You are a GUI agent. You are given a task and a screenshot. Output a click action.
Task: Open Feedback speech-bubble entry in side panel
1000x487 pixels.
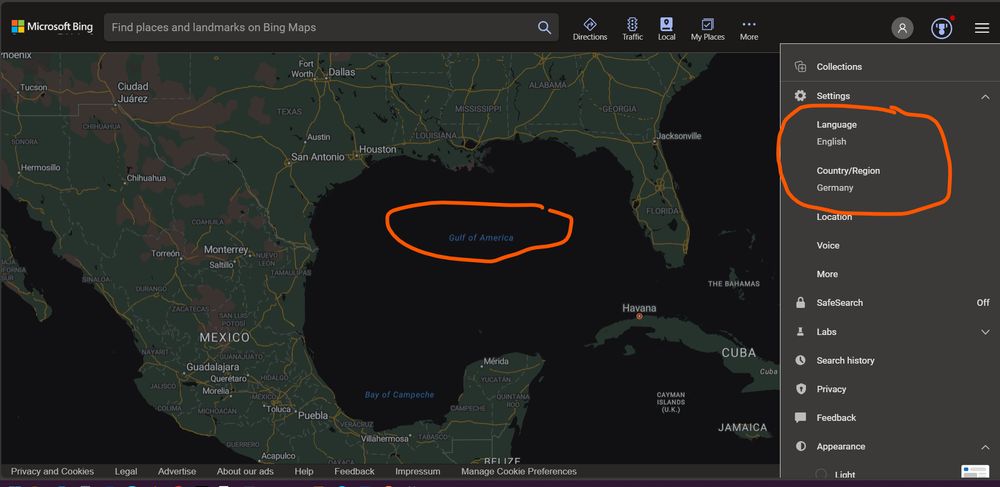pyautogui.click(x=836, y=418)
